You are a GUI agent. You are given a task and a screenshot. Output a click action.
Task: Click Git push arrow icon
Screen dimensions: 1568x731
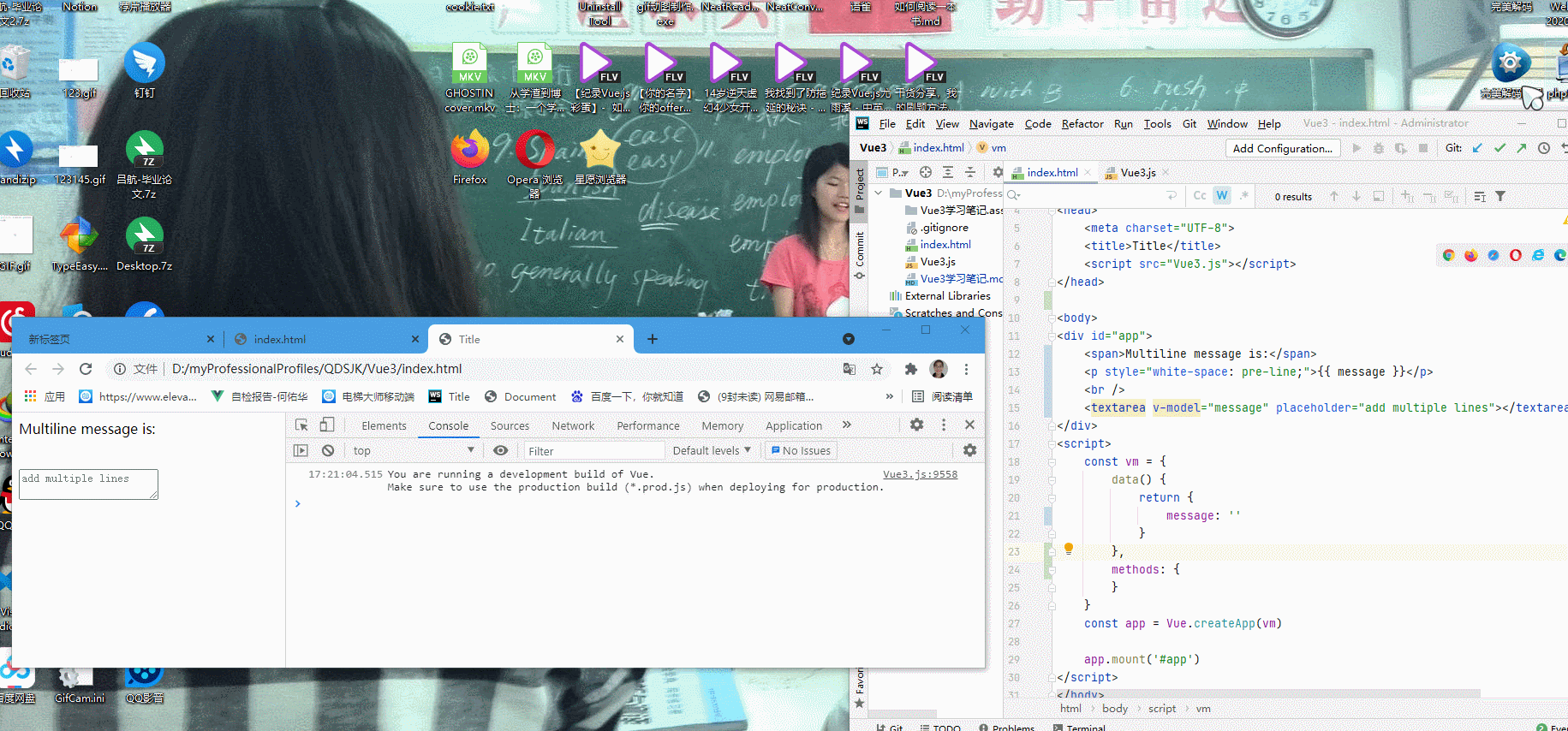click(1522, 148)
